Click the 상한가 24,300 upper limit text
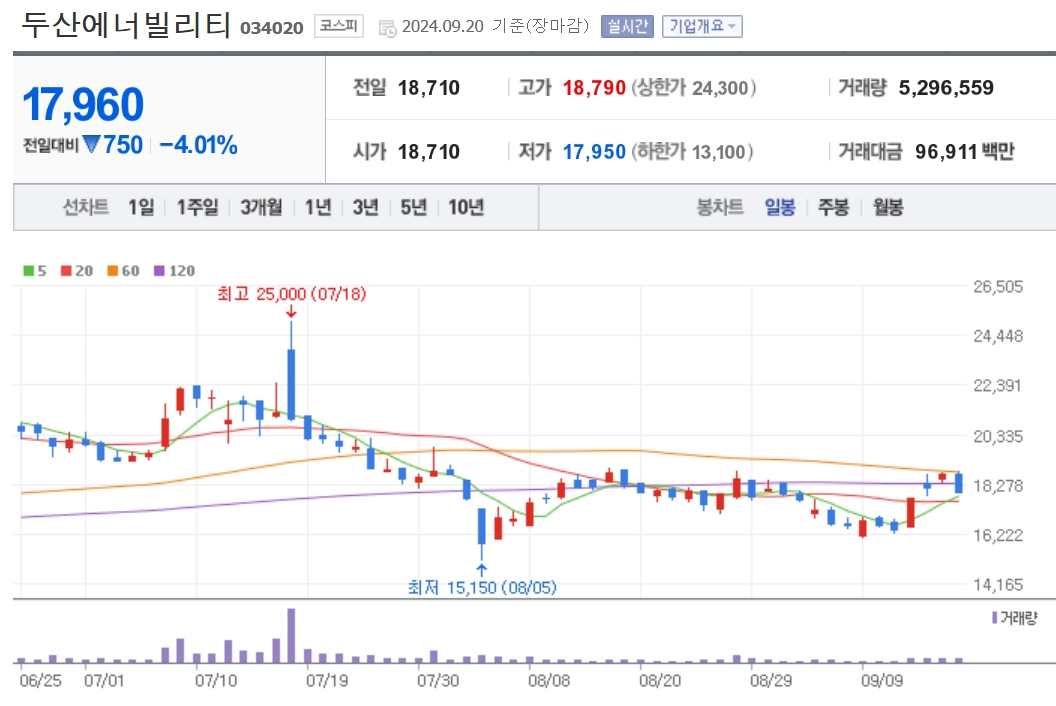 tap(694, 88)
